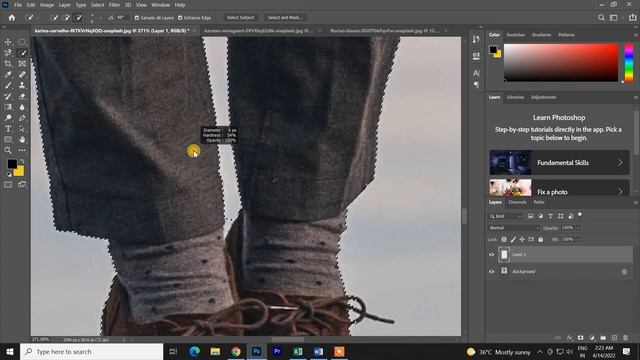
Task: Toggle Sample All Layers checkbox
Action: 137,18
